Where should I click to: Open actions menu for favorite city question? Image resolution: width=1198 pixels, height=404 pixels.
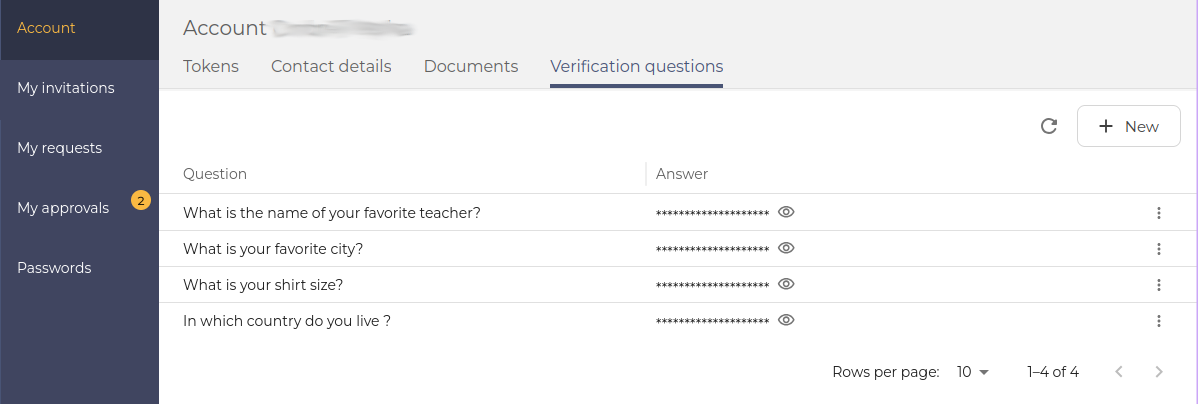pyautogui.click(x=1159, y=249)
